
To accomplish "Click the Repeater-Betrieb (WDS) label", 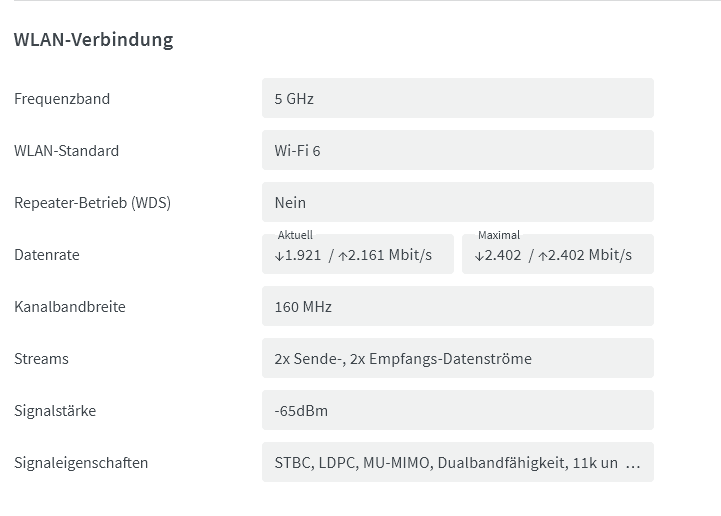I will tap(92, 203).
